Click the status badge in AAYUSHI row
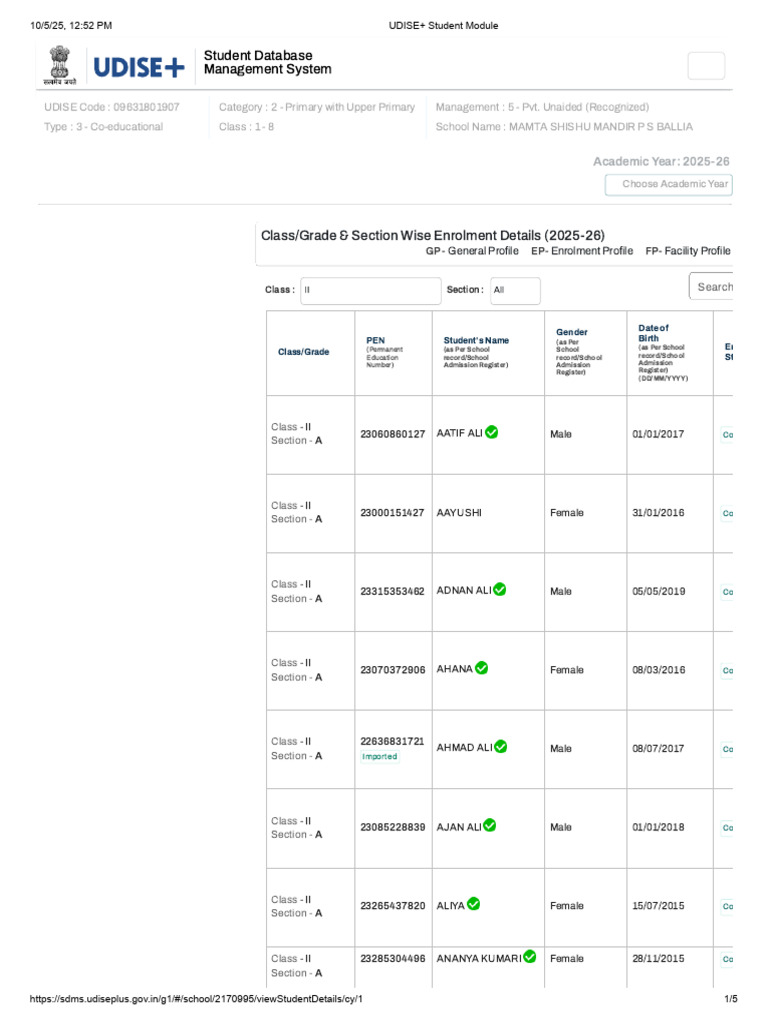This screenshot has width=768, height=1024. [x=727, y=513]
